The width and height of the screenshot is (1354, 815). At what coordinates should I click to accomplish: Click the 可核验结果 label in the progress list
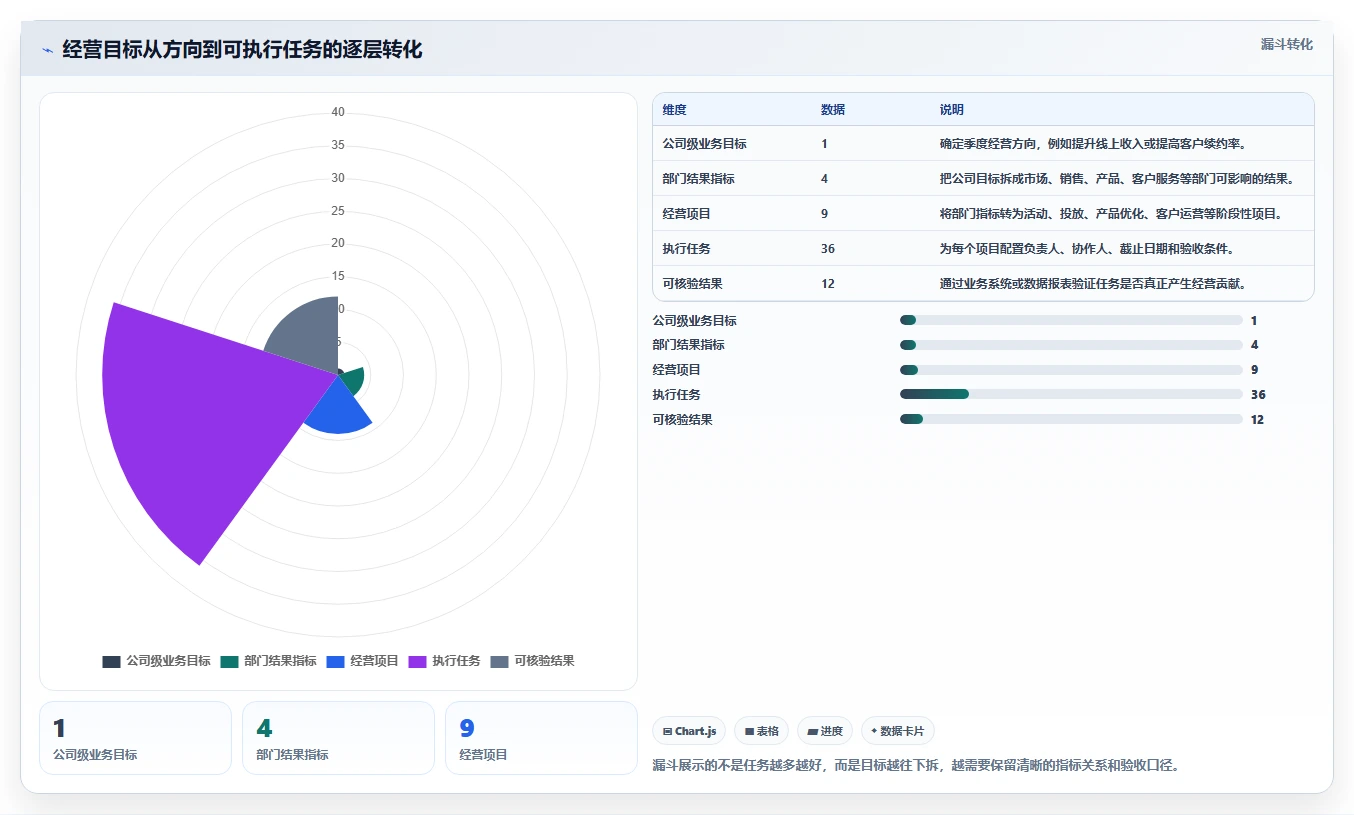[683, 420]
